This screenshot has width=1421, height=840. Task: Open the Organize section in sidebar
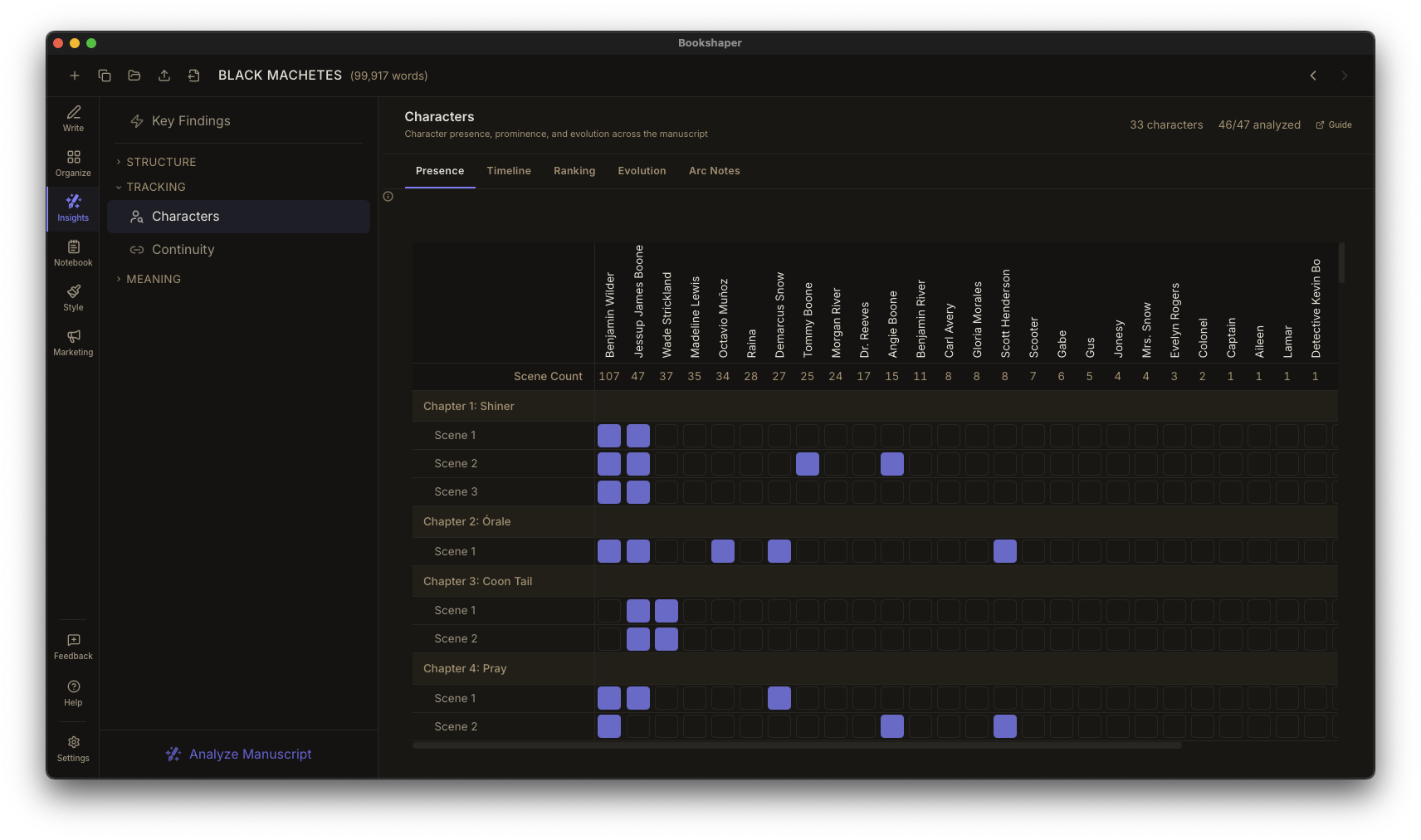click(73, 164)
